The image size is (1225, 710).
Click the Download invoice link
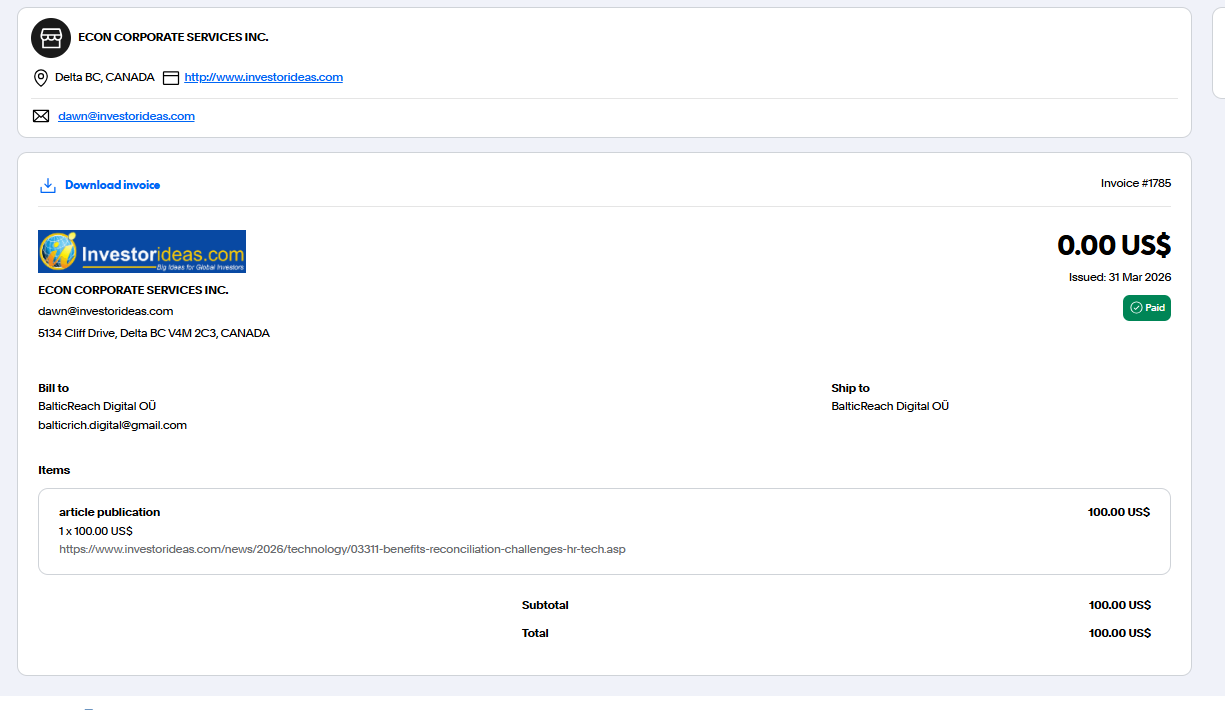click(x=112, y=185)
